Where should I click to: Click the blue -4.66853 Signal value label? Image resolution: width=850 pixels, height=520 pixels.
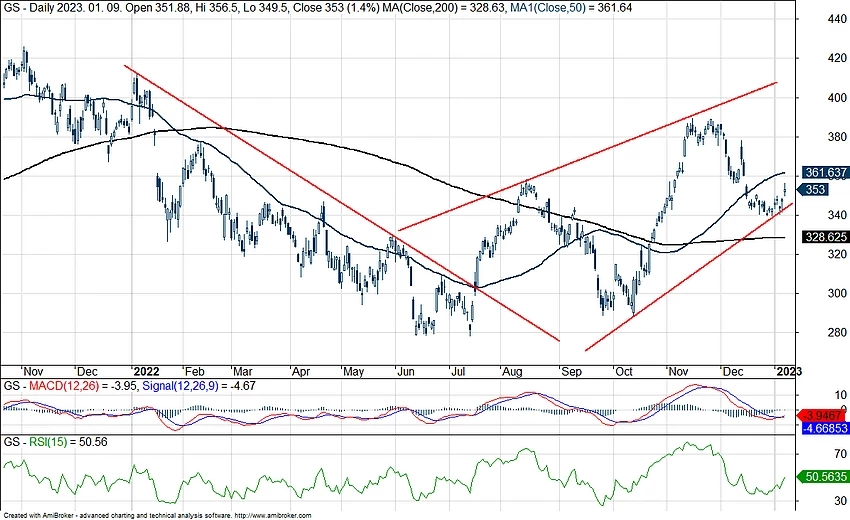pyautogui.click(x=824, y=428)
